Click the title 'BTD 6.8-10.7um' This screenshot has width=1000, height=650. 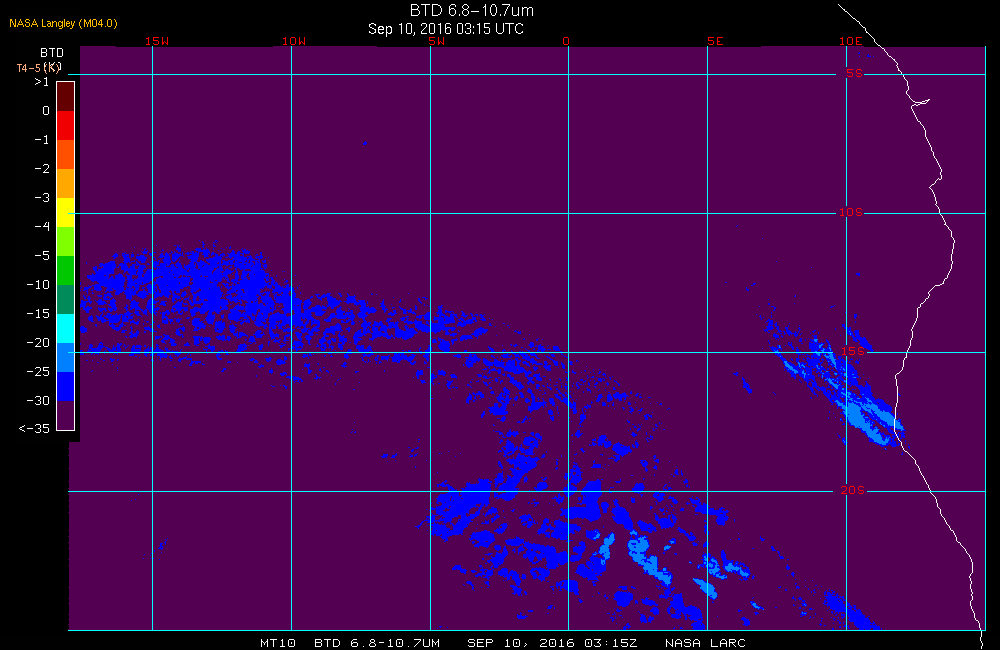coord(471,10)
